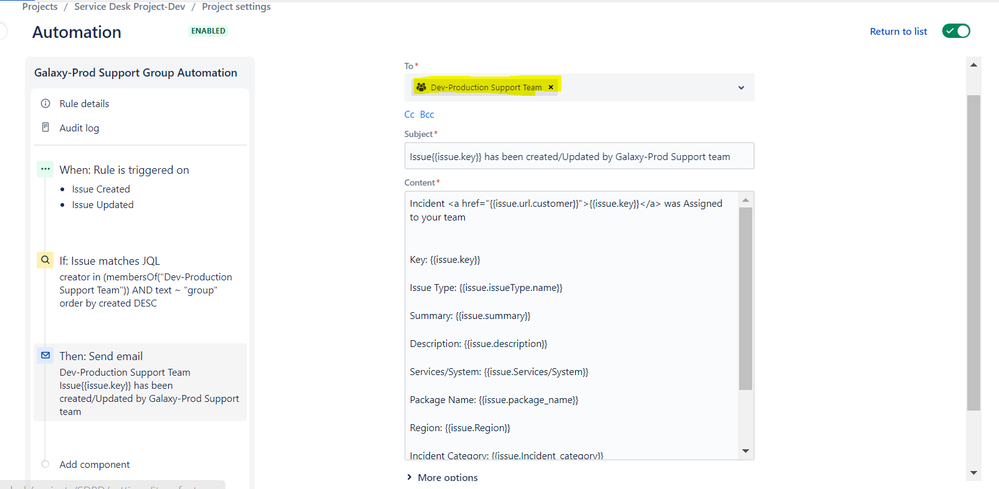Click the Issue Updated trigger entry
This screenshot has height=489, width=999.
(103, 205)
